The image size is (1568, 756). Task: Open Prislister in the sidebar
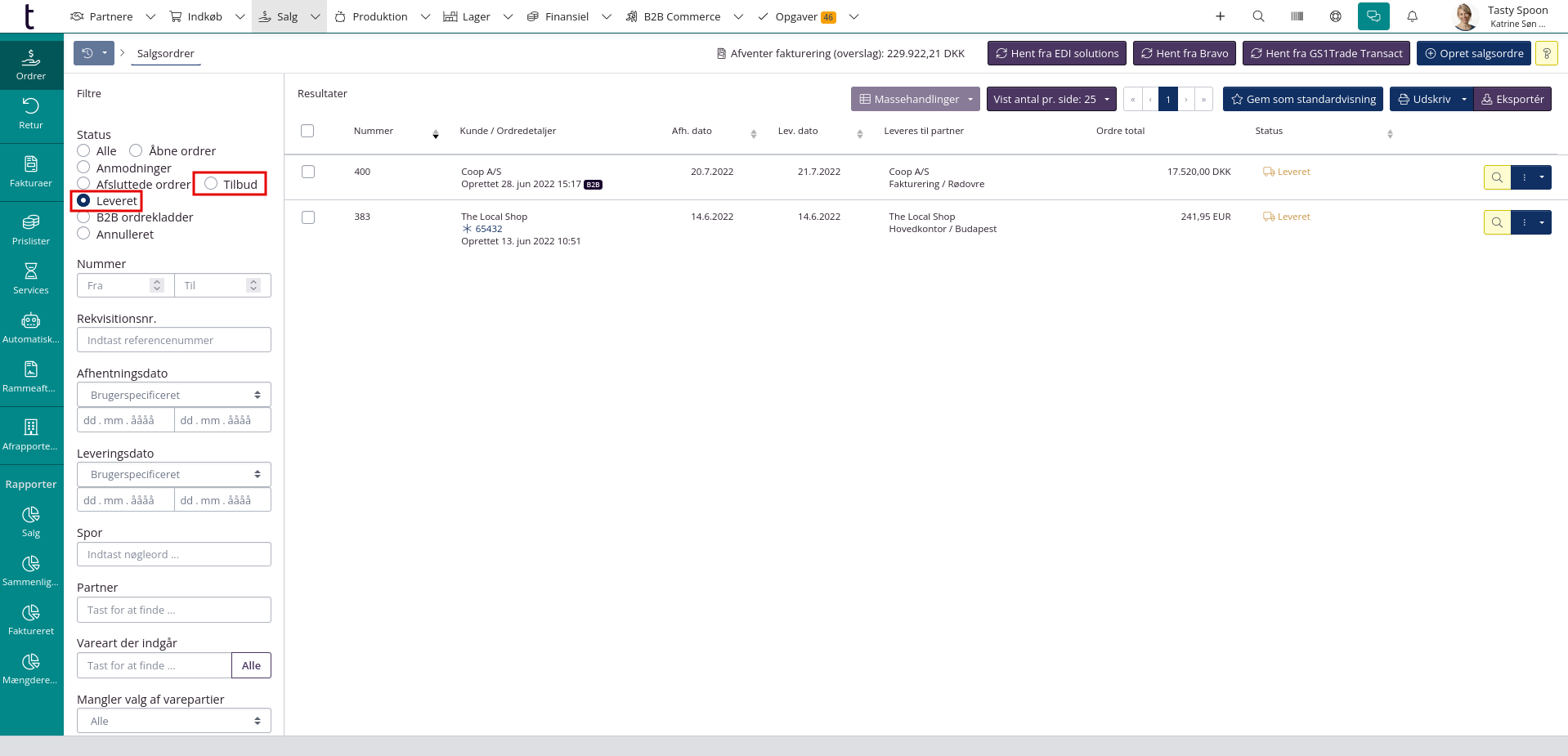31,229
